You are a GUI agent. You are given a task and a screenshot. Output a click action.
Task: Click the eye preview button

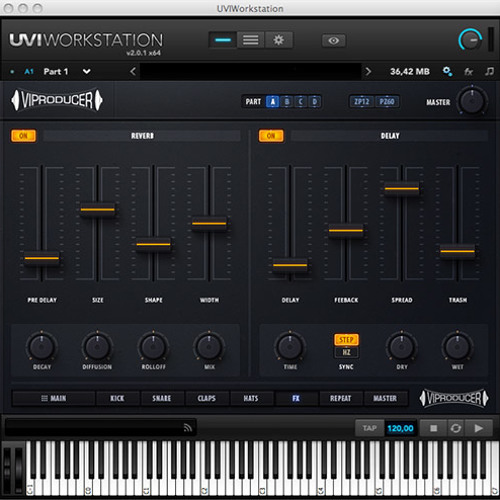334,41
